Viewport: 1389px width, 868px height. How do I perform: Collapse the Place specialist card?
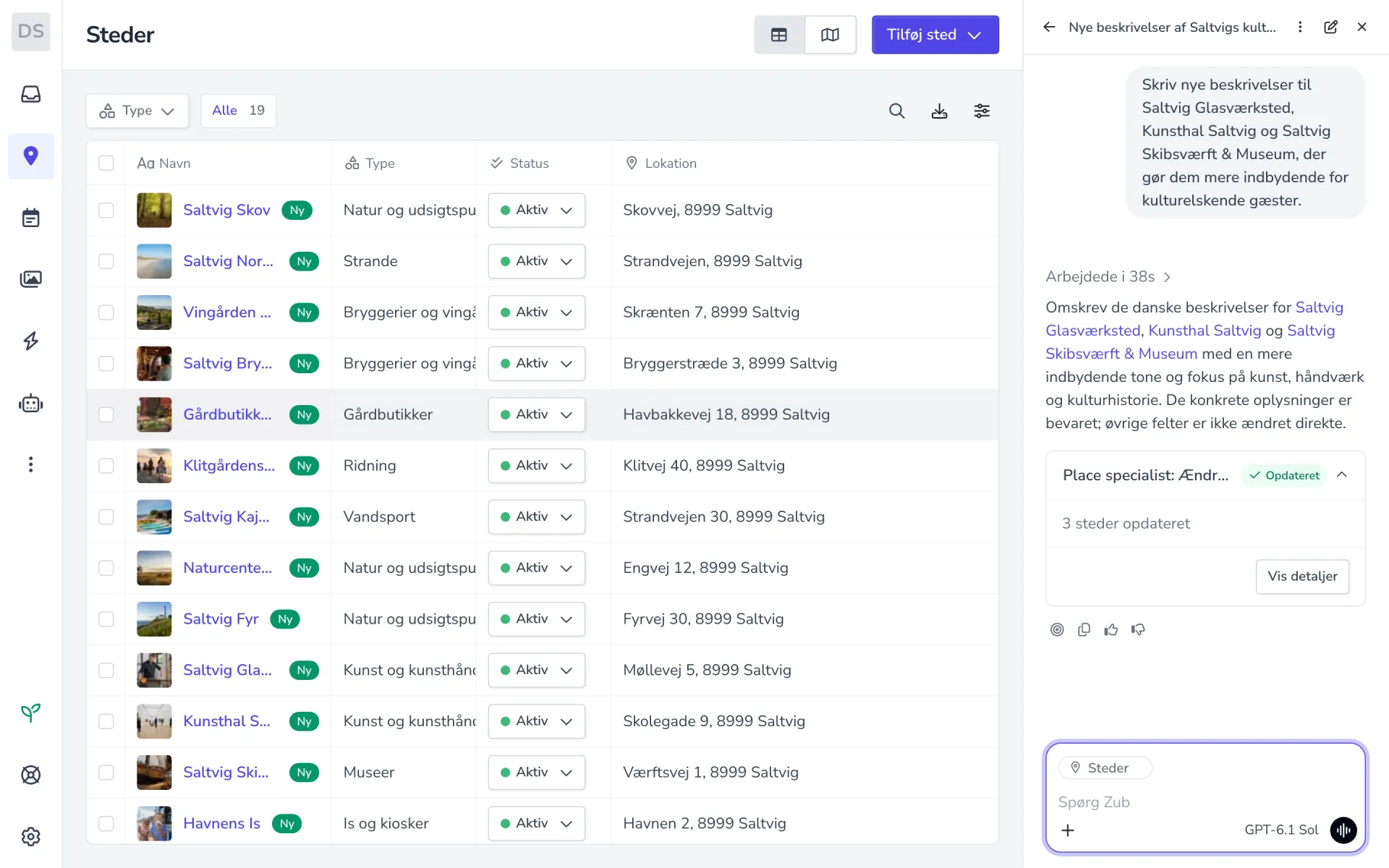1342,475
